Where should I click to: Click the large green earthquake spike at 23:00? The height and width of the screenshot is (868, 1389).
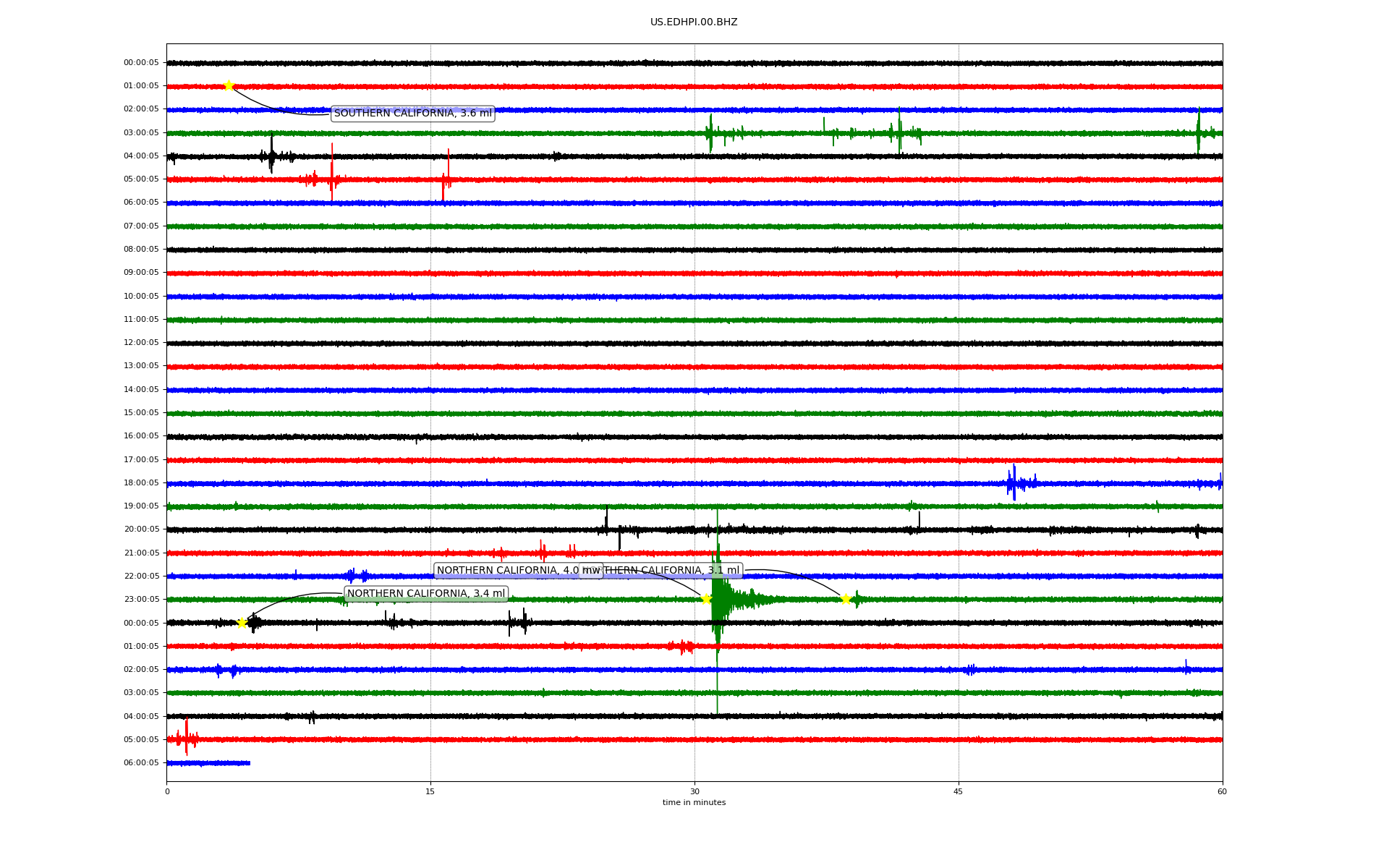point(717,599)
